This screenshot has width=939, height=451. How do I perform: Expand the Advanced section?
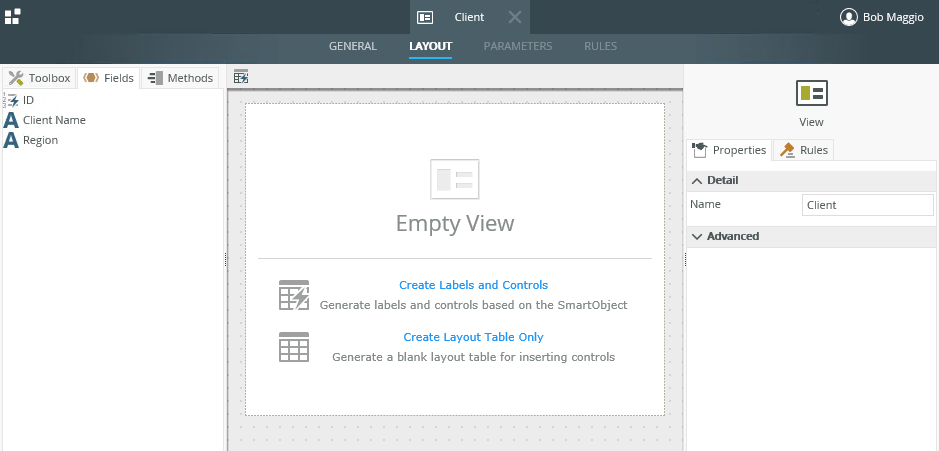point(697,236)
